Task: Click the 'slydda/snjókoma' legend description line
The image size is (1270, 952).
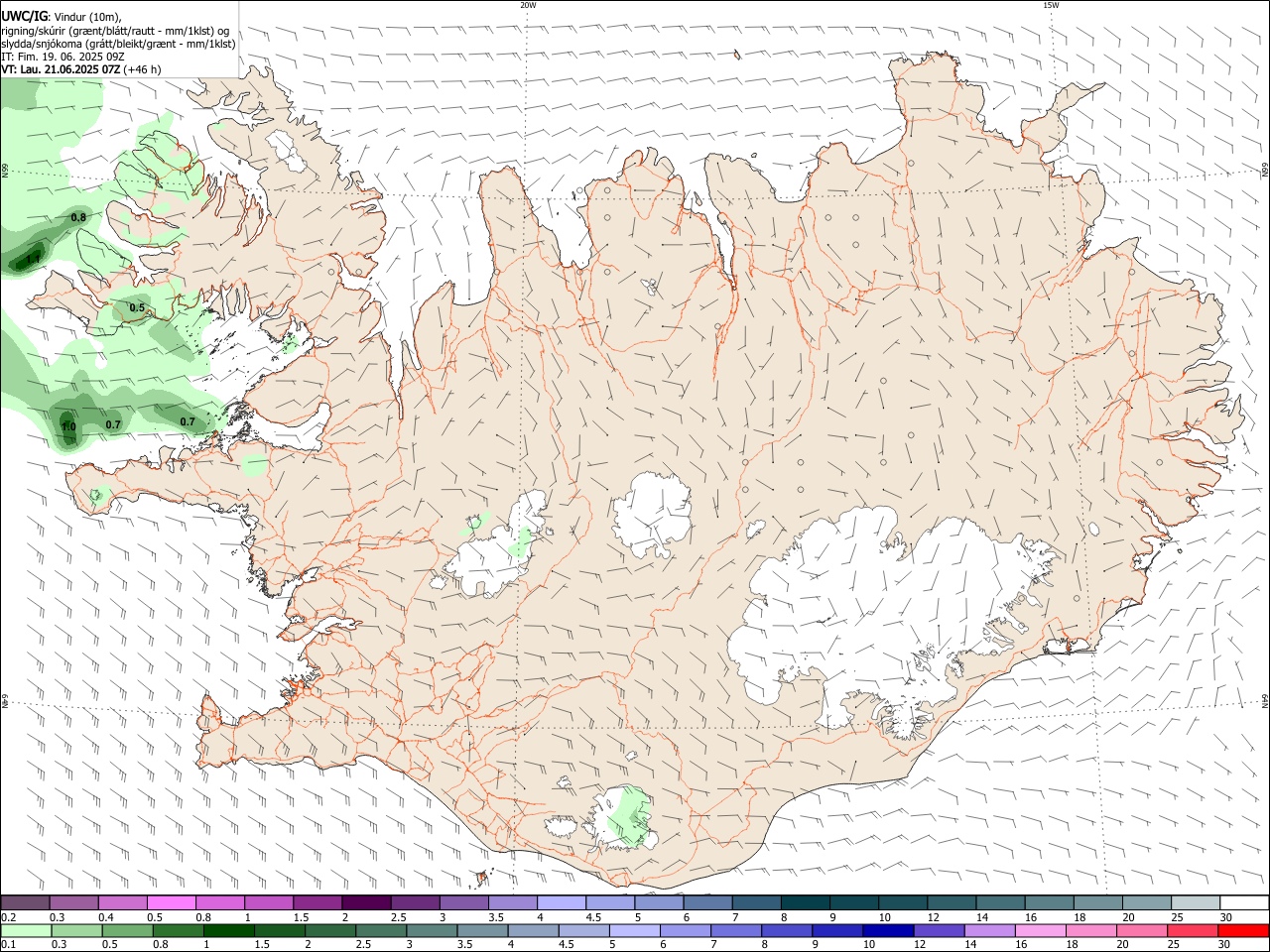Action: point(118,44)
